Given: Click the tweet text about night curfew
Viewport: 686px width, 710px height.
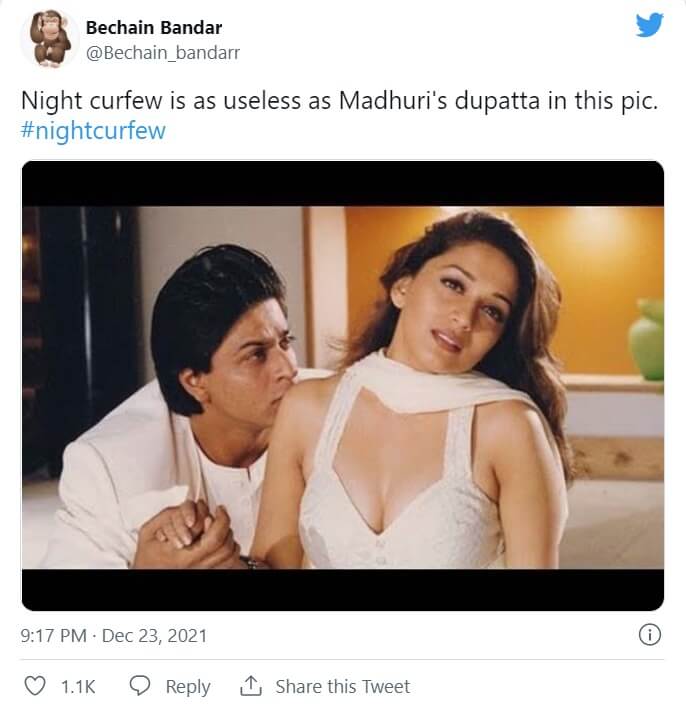Looking at the screenshot, I should click(x=338, y=103).
